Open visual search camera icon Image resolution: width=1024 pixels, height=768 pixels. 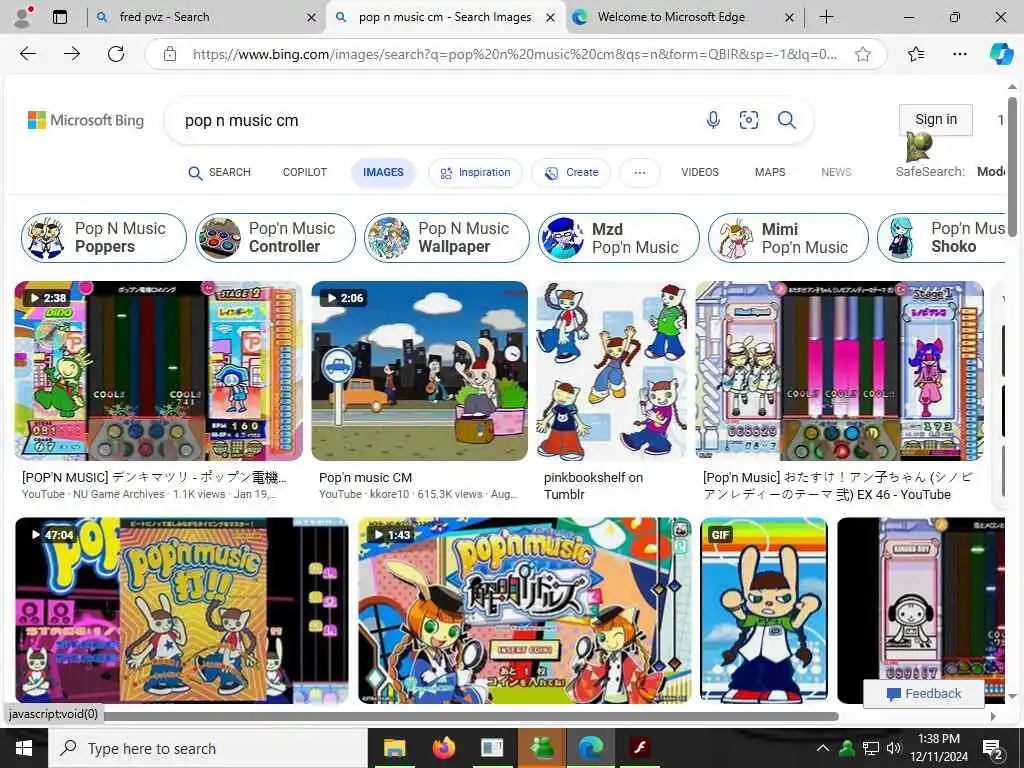click(748, 120)
